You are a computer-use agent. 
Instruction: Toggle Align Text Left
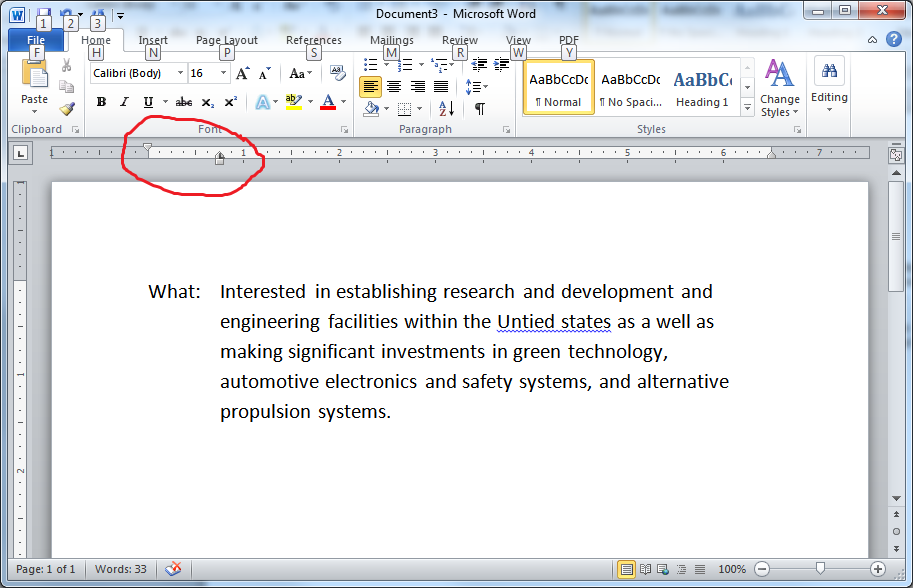(370, 87)
